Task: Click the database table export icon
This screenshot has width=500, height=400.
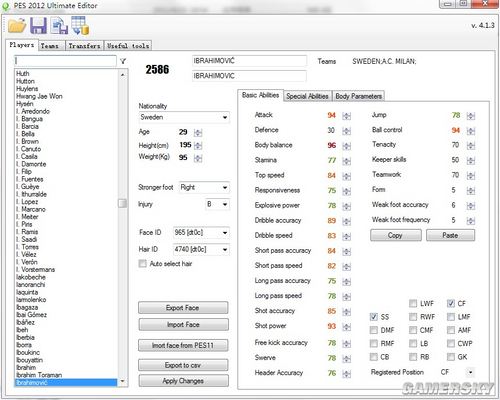Action: coord(80,26)
